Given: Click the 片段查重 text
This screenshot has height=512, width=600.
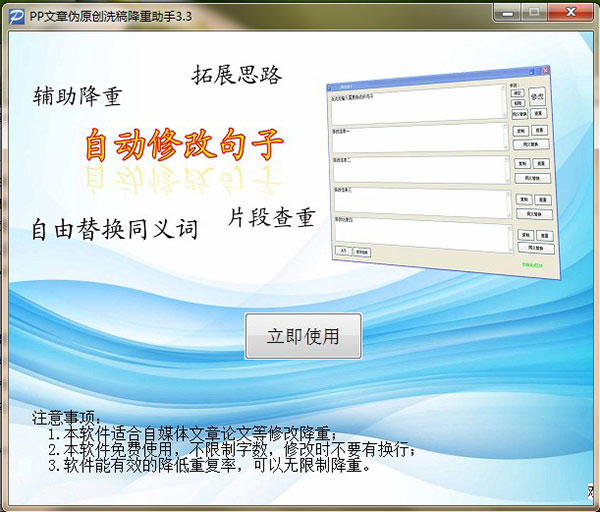Looking at the screenshot, I should pyautogui.click(x=272, y=217).
